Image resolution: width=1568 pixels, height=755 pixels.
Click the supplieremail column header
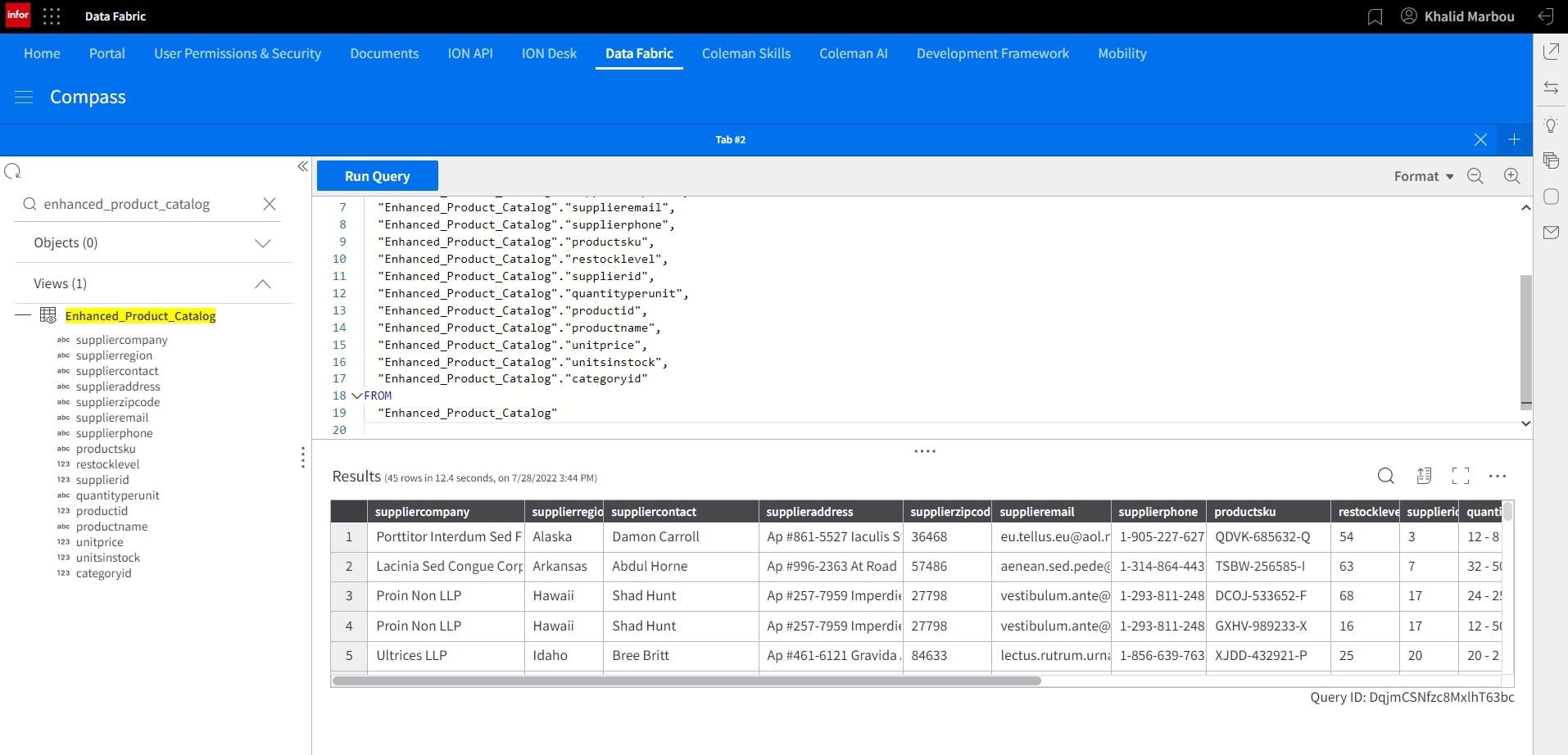tap(1051, 512)
